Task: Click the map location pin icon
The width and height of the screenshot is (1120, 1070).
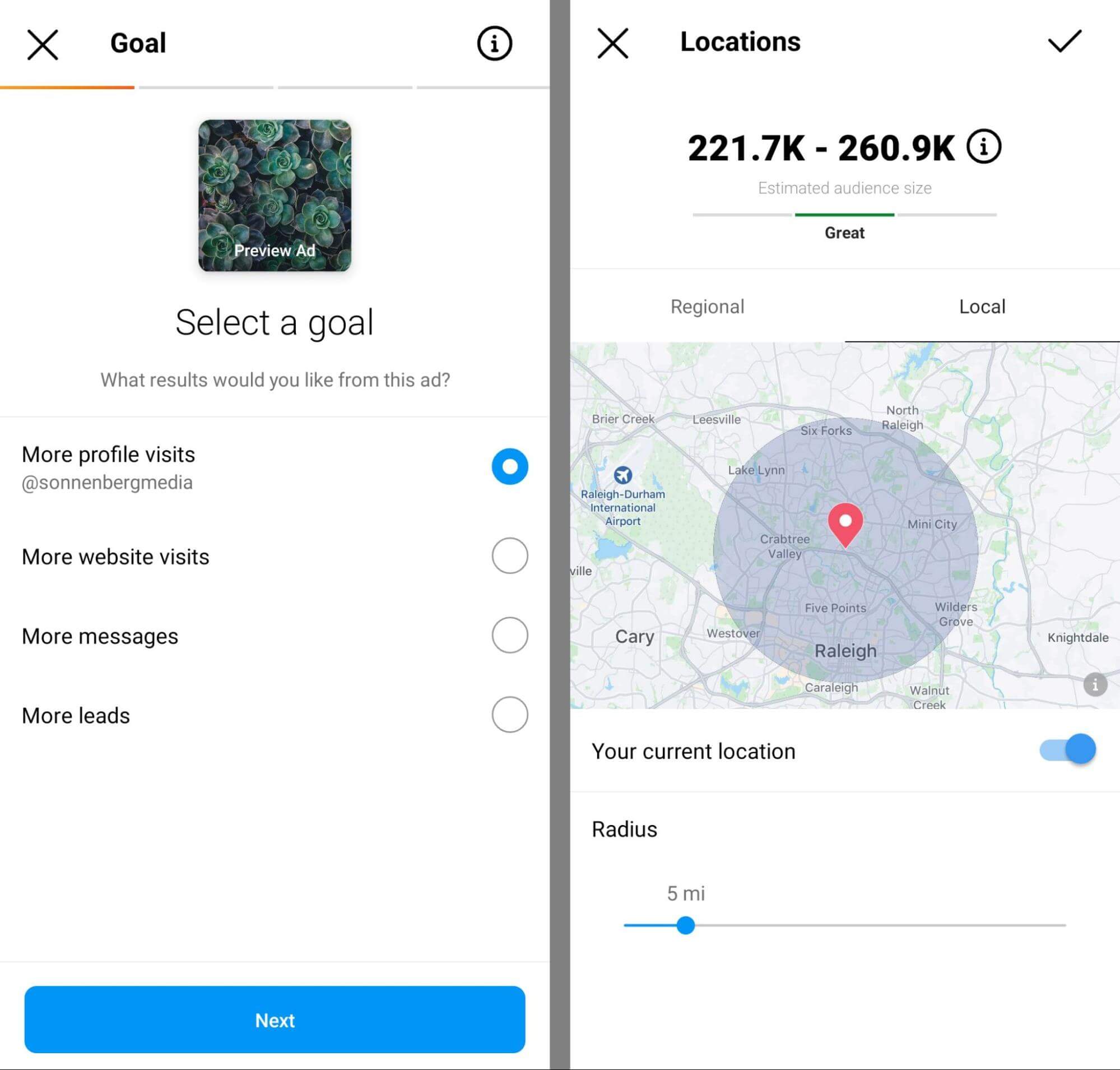Action: (848, 522)
